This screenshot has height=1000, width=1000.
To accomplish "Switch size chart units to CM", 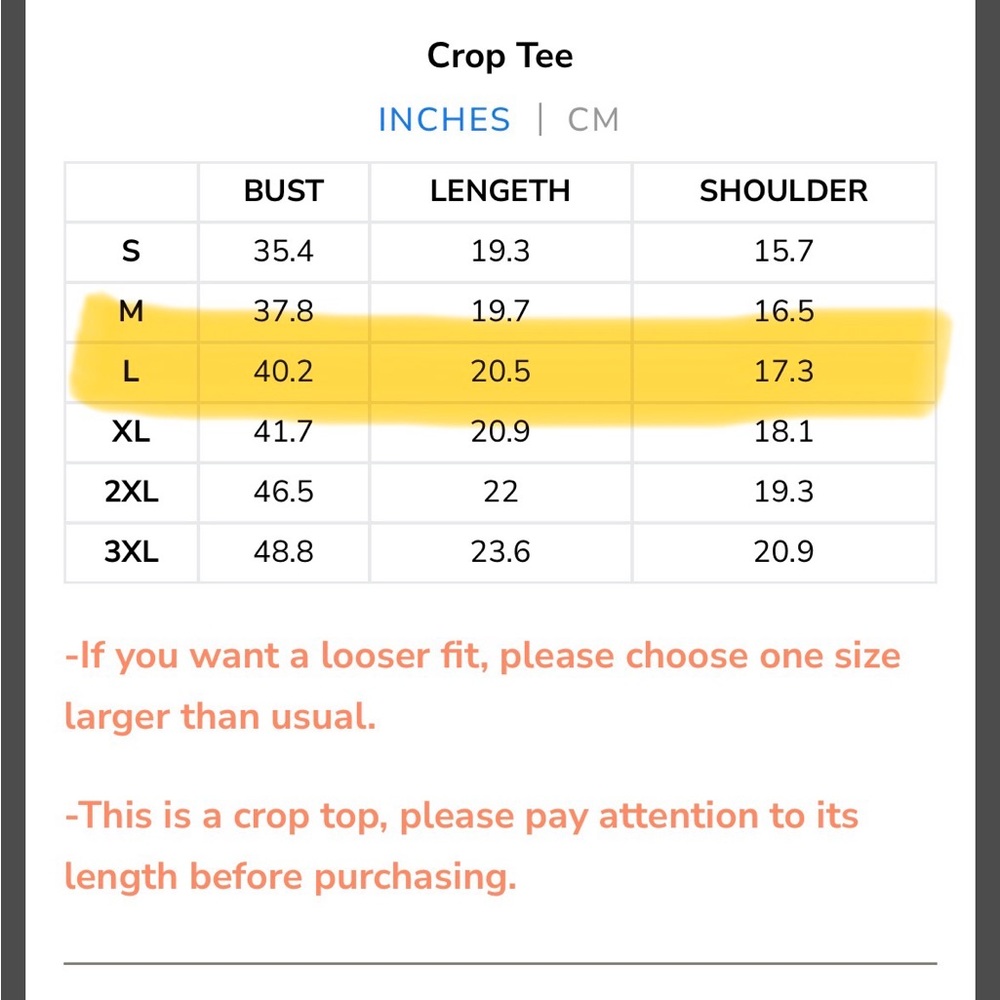I will coord(593,120).
